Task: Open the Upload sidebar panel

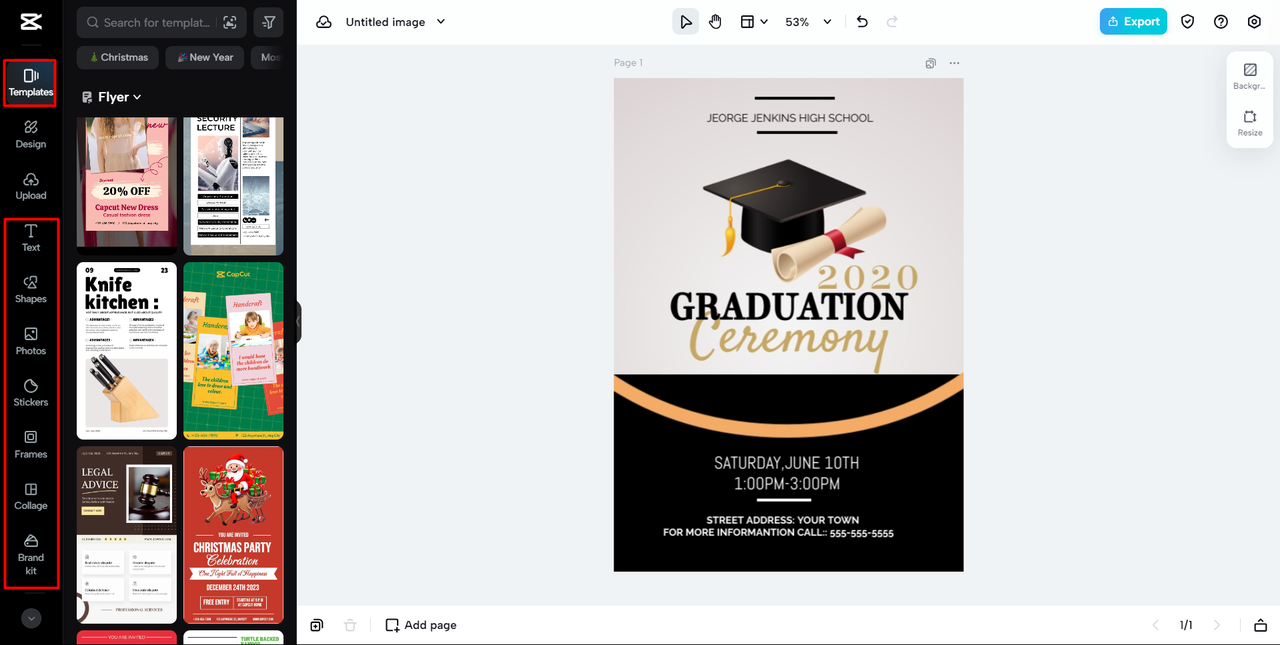Action: (x=31, y=186)
